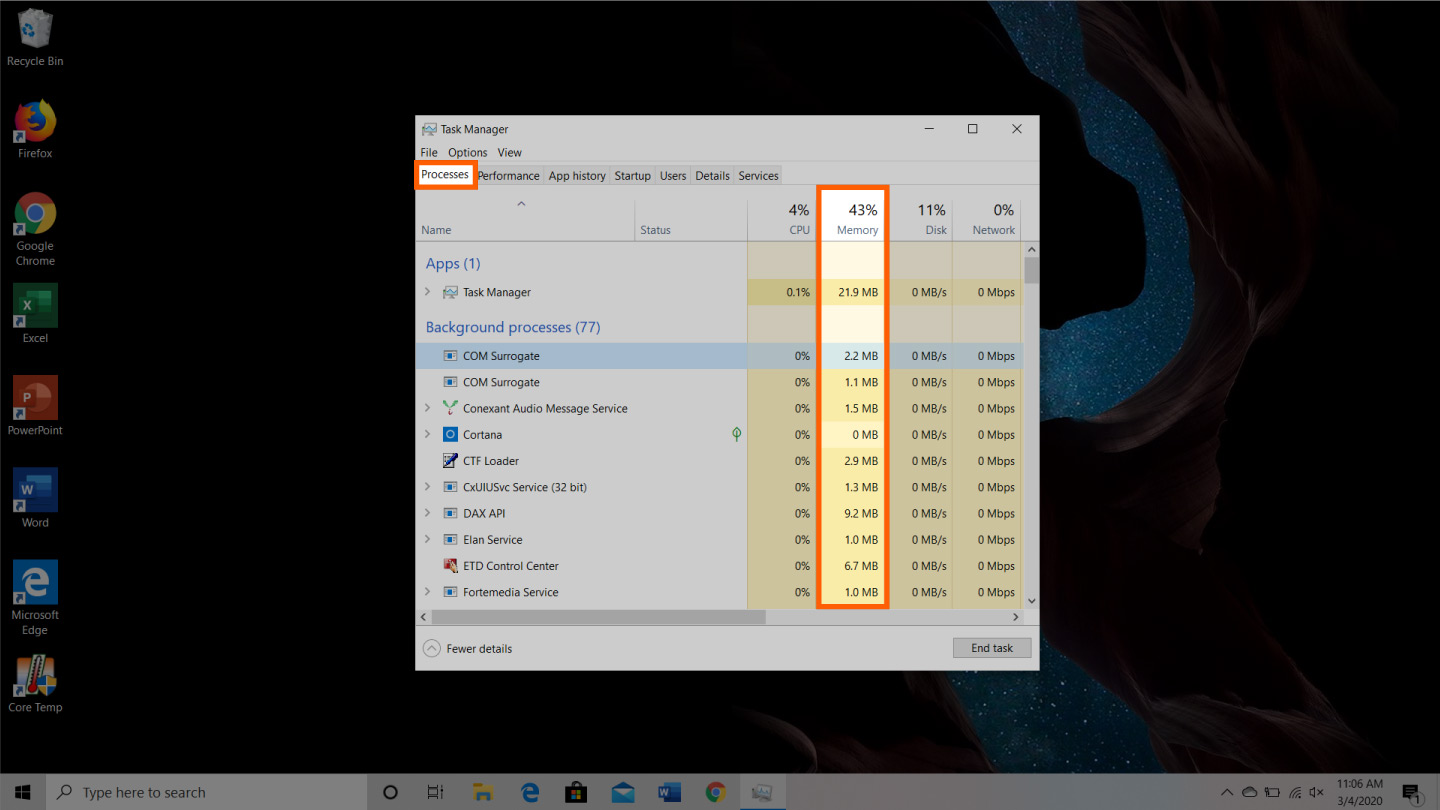Screen dimensions: 1440x810
Task: Open the Mail app from the taskbar
Action: coord(622,791)
